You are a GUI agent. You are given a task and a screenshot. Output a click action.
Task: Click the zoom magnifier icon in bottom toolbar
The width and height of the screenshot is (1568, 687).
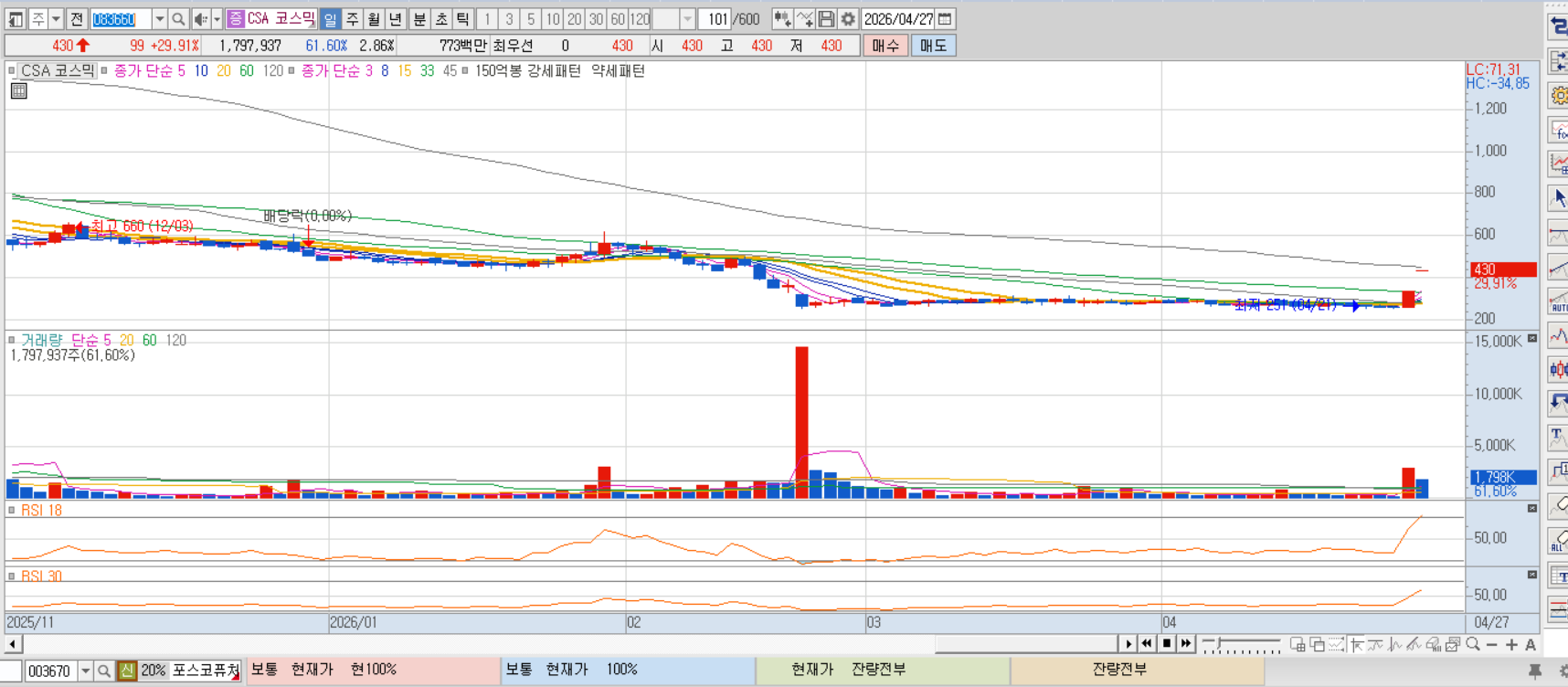pyautogui.click(x=1473, y=644)
